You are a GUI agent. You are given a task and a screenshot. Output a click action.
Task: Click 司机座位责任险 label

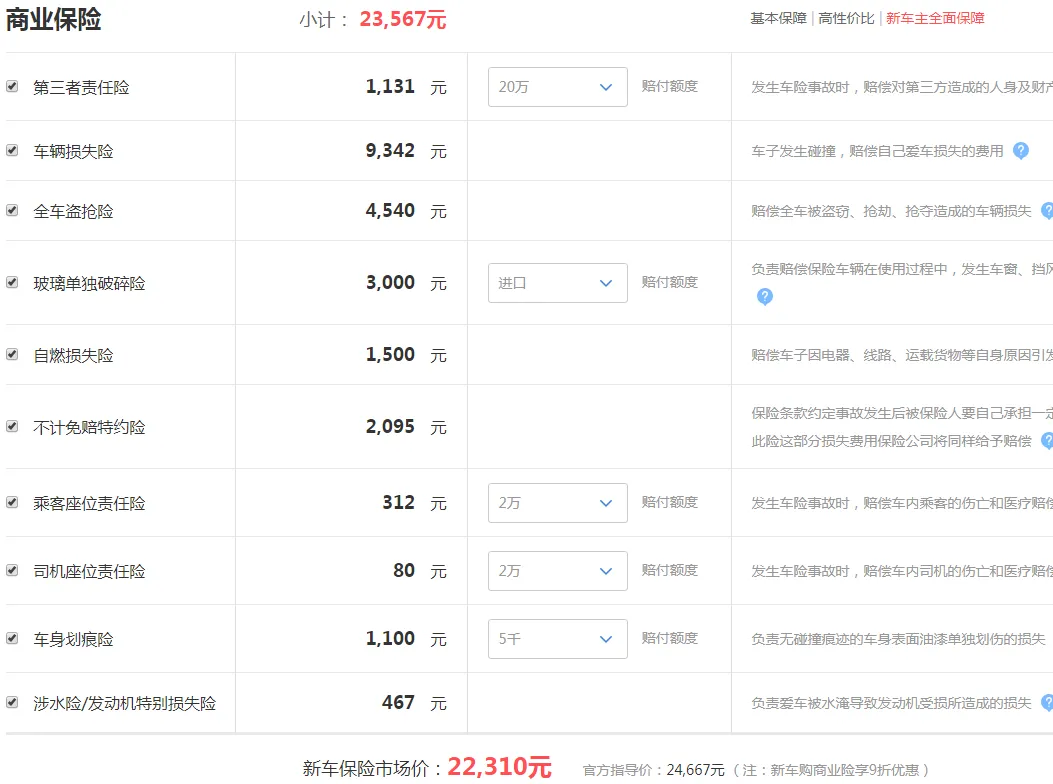pos(89,571)
